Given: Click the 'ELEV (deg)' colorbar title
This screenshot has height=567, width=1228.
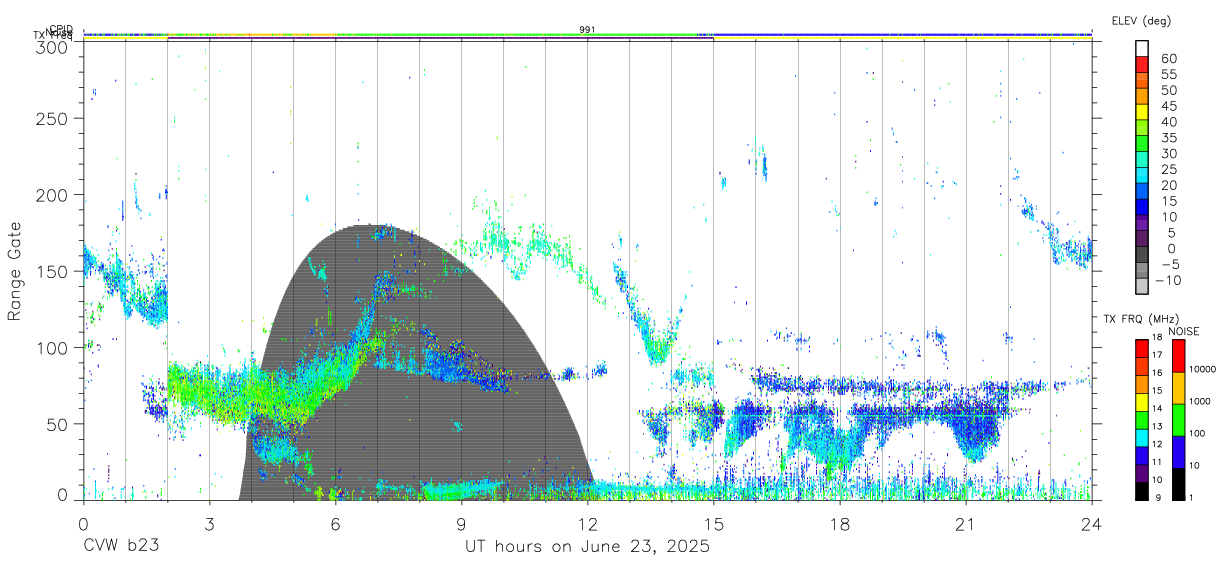Looking at the screenshot, I should [1141, 20].
